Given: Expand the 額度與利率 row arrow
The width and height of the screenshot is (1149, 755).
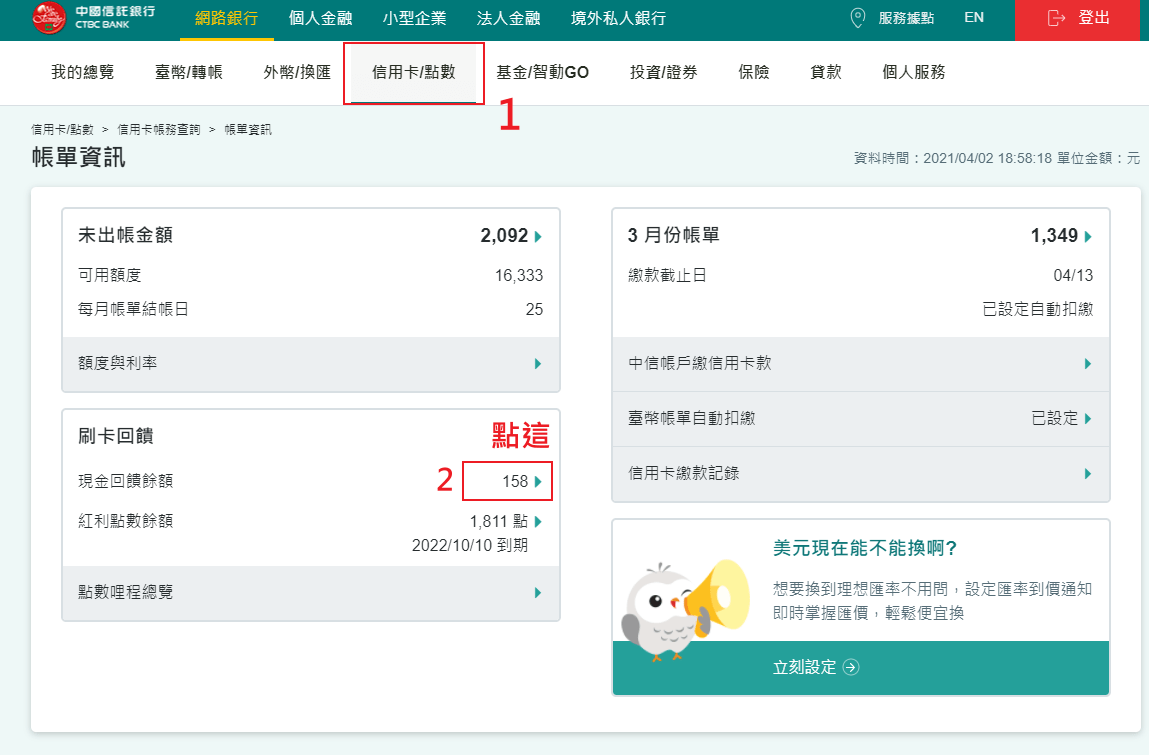Looking at the screenshot, I should (x=539, y=364).
